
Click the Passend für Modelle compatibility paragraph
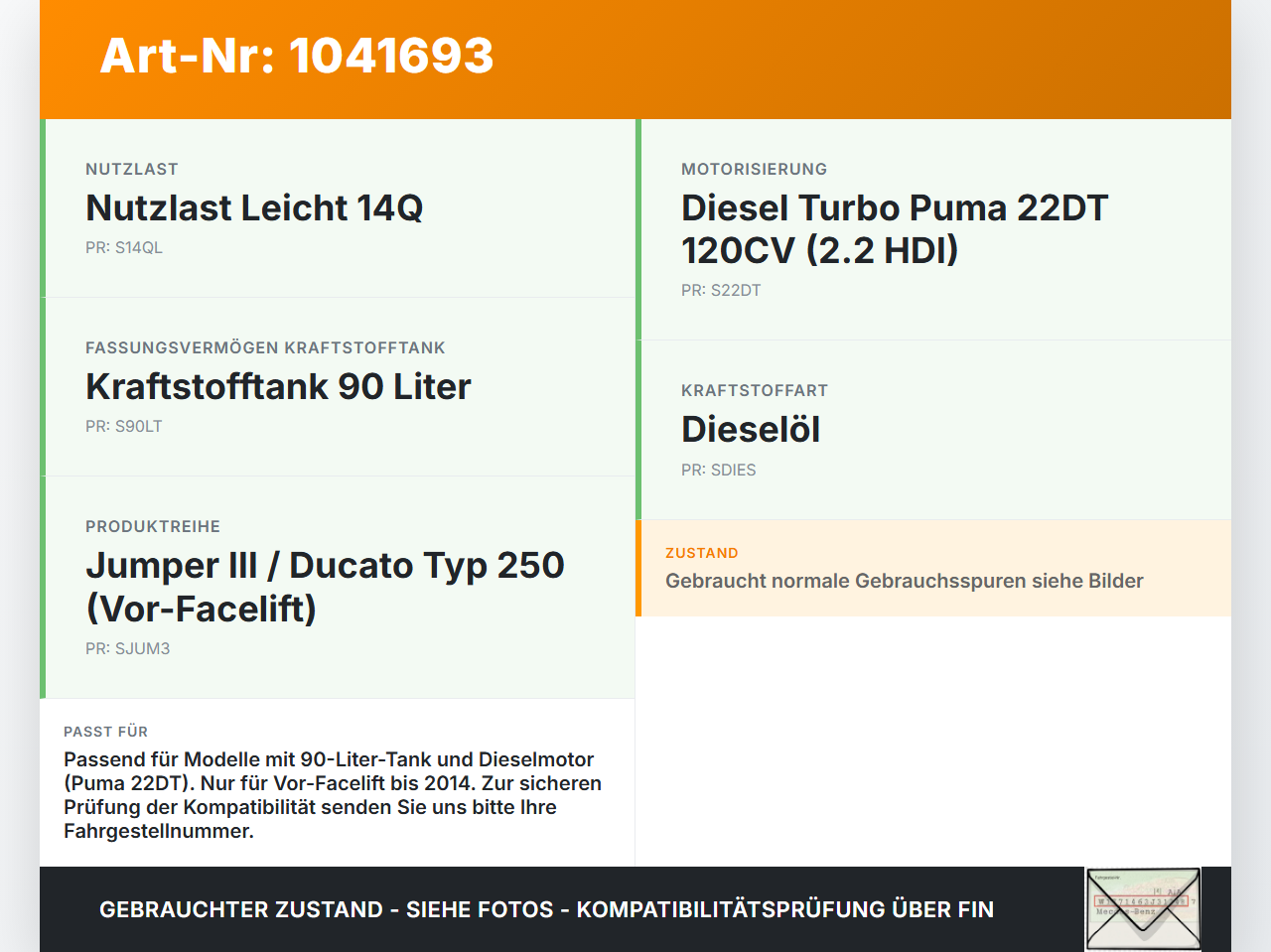(333, 795)
